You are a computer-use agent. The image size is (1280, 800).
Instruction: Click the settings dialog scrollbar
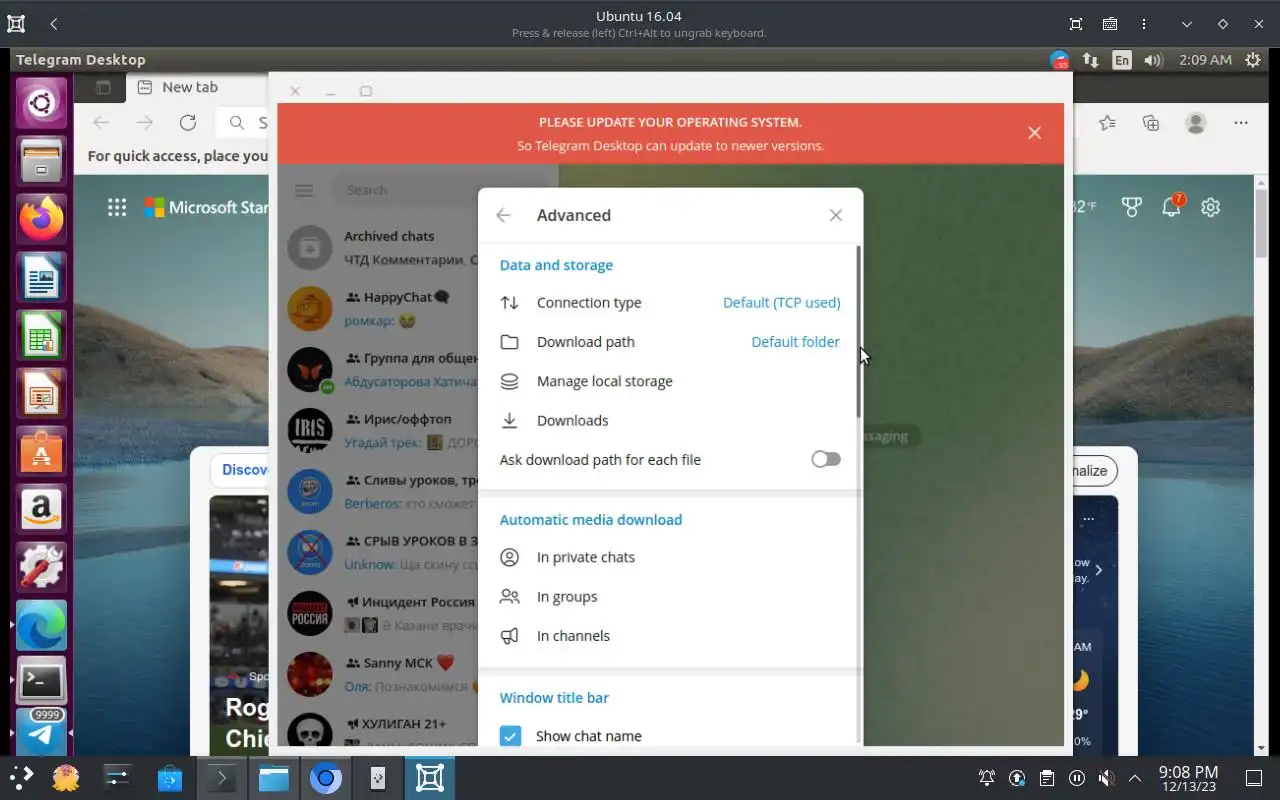coord(858,333)
